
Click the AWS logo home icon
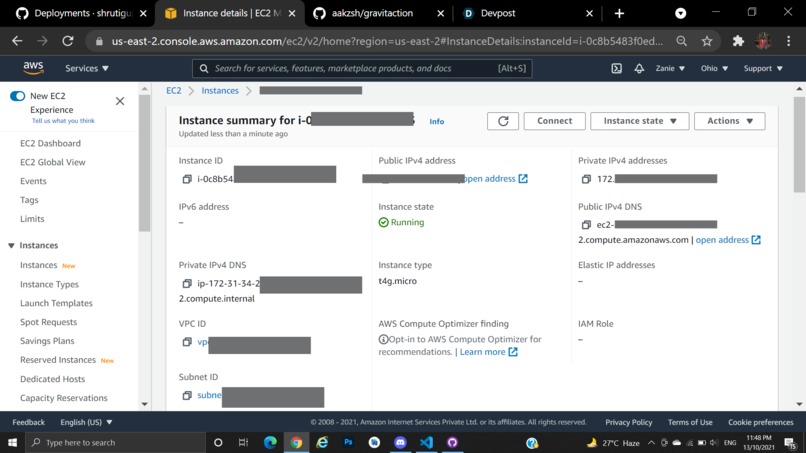tap(33, 68)
